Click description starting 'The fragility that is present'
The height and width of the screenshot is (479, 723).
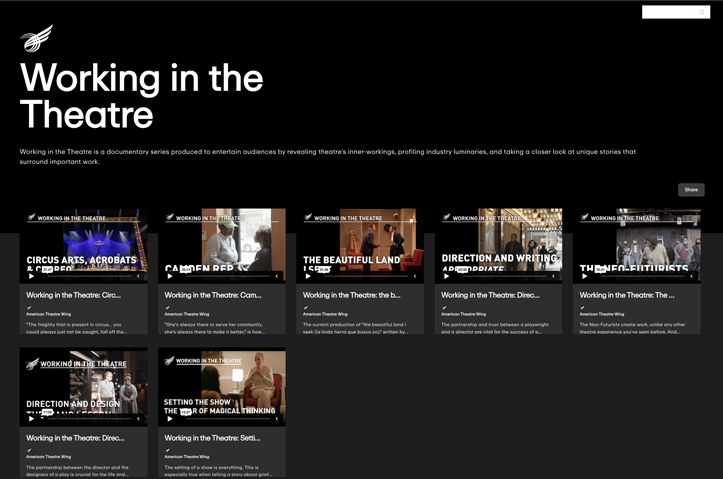(x=77, y=328)
